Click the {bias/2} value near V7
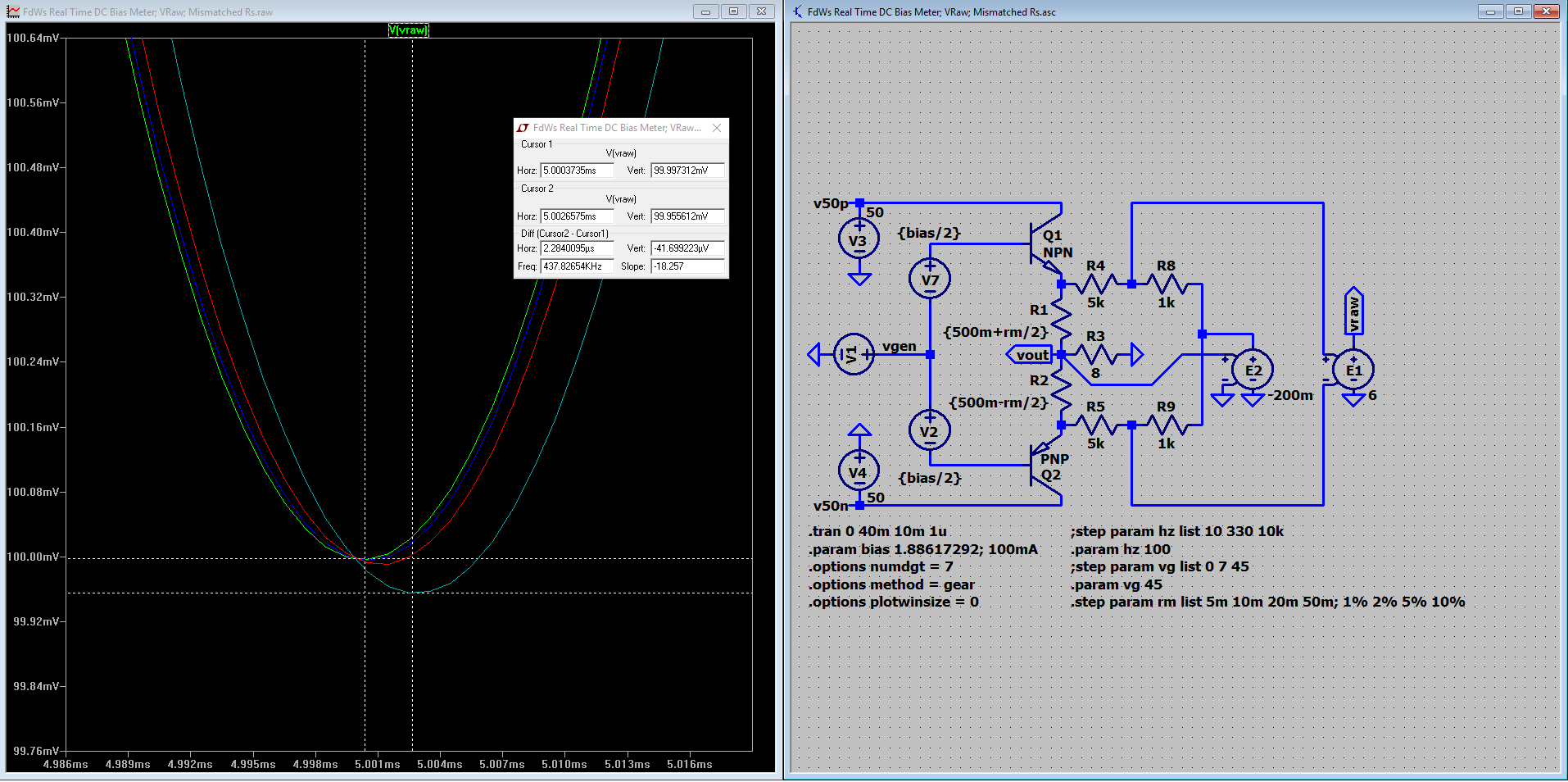 [x=929, y=233]
